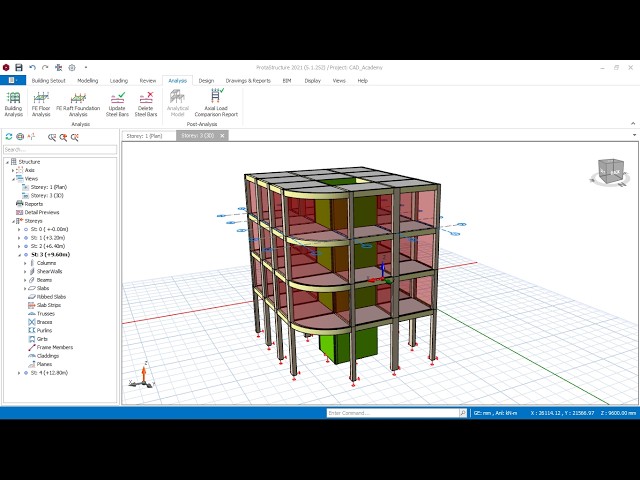Save the project with the floppy icon
Viewport: 640px width, 480px height.
pos(19,67)
